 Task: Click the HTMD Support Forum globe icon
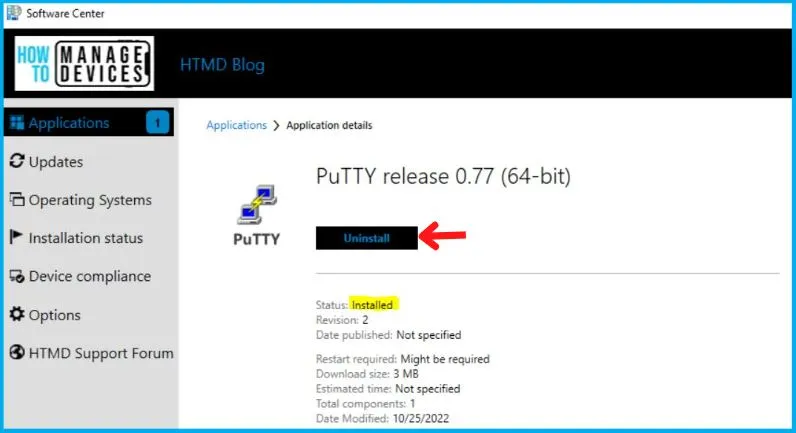click(x=17, y=352)
